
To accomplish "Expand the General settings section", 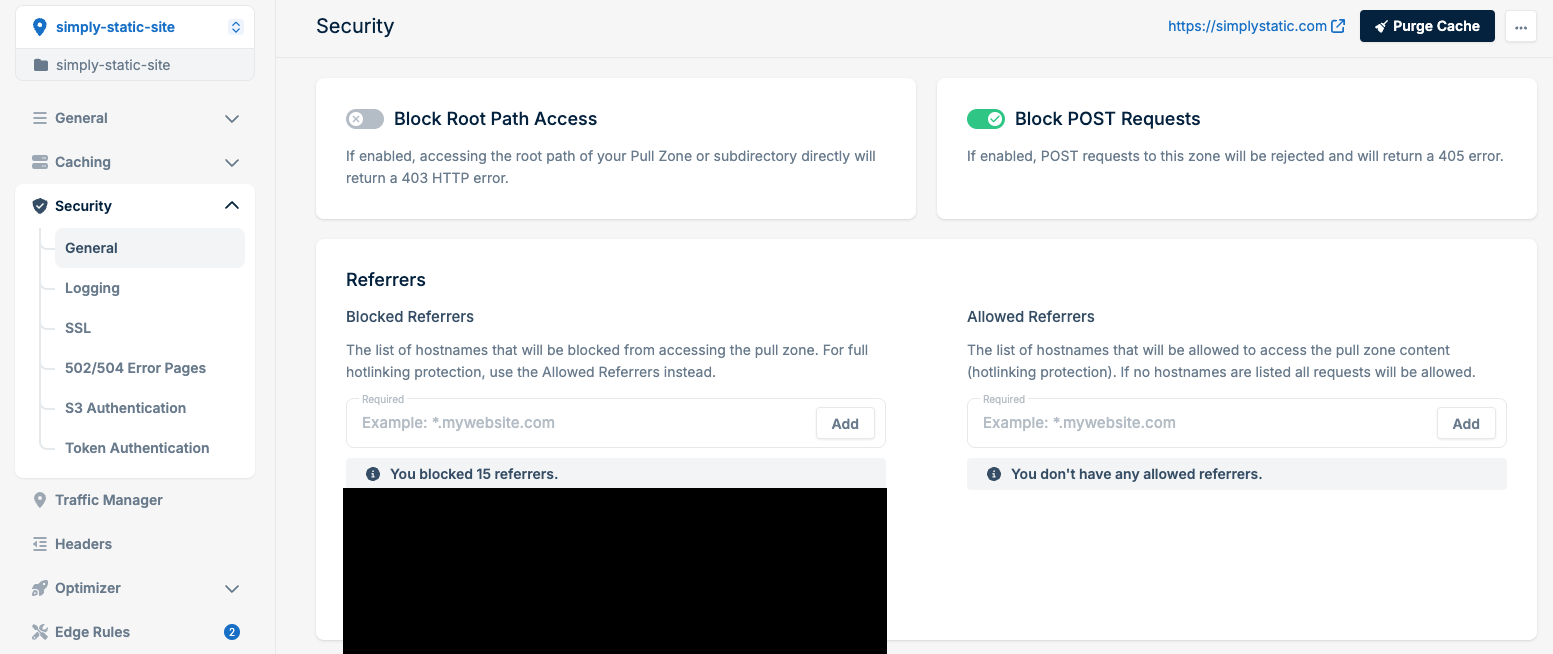I will [x=231, y=118].
